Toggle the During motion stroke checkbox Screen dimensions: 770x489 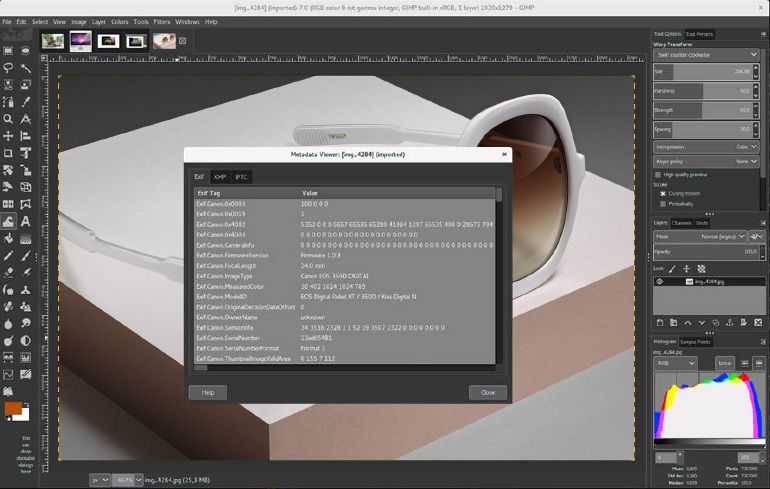point(663,193)
